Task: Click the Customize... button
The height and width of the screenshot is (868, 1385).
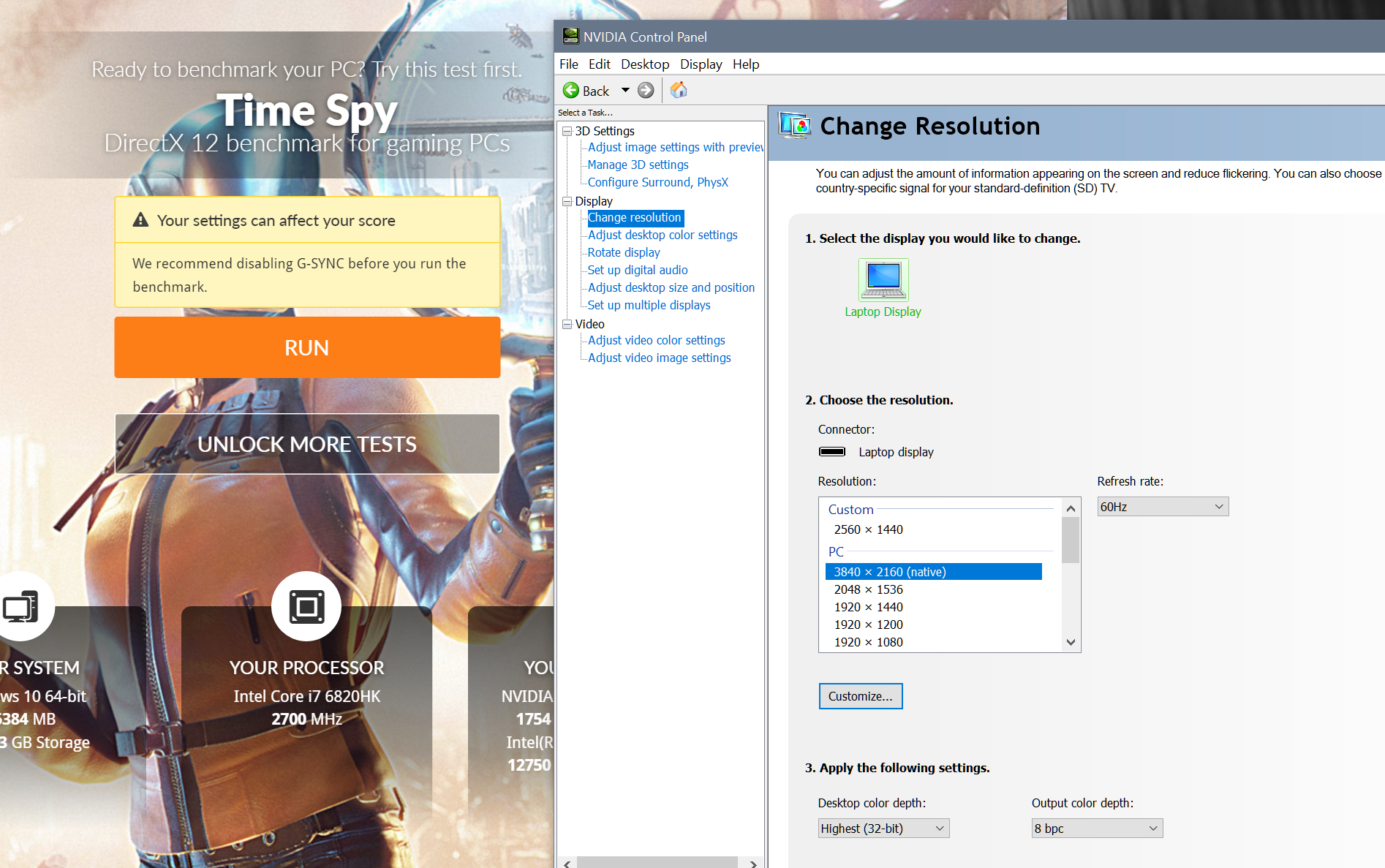Action: click(861, 696)
